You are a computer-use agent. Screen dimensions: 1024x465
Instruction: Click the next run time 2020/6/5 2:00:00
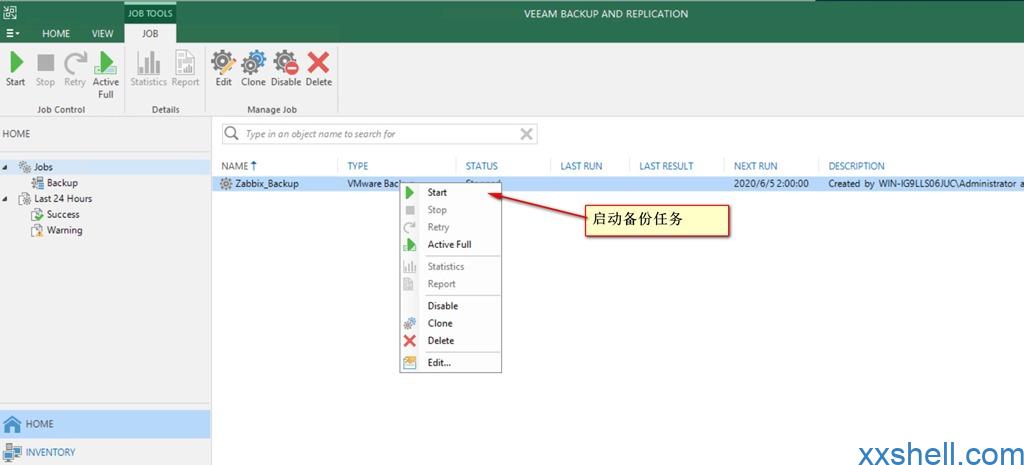pyautogui.click(x=771, y=184)
